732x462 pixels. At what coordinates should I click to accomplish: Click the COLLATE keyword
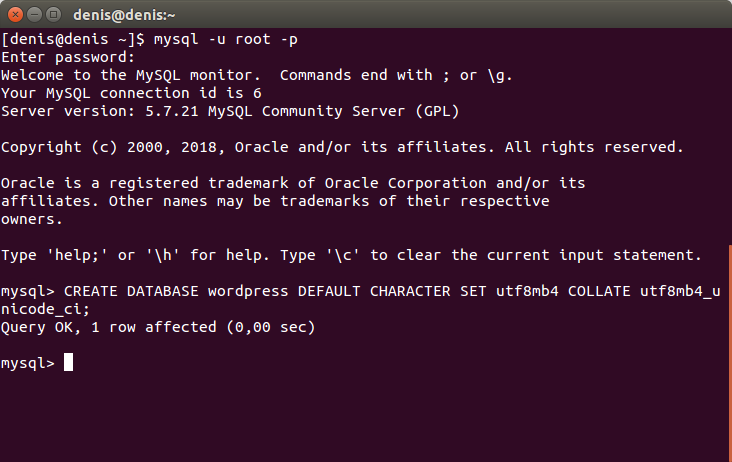pyautogui.click(x=599, y=291)
